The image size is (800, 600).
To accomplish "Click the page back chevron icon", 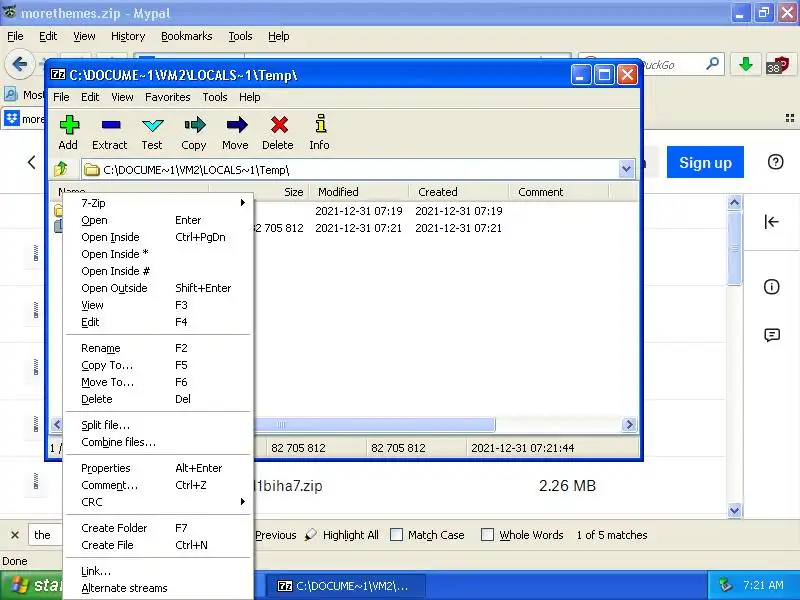I will [x=32, y=162].
